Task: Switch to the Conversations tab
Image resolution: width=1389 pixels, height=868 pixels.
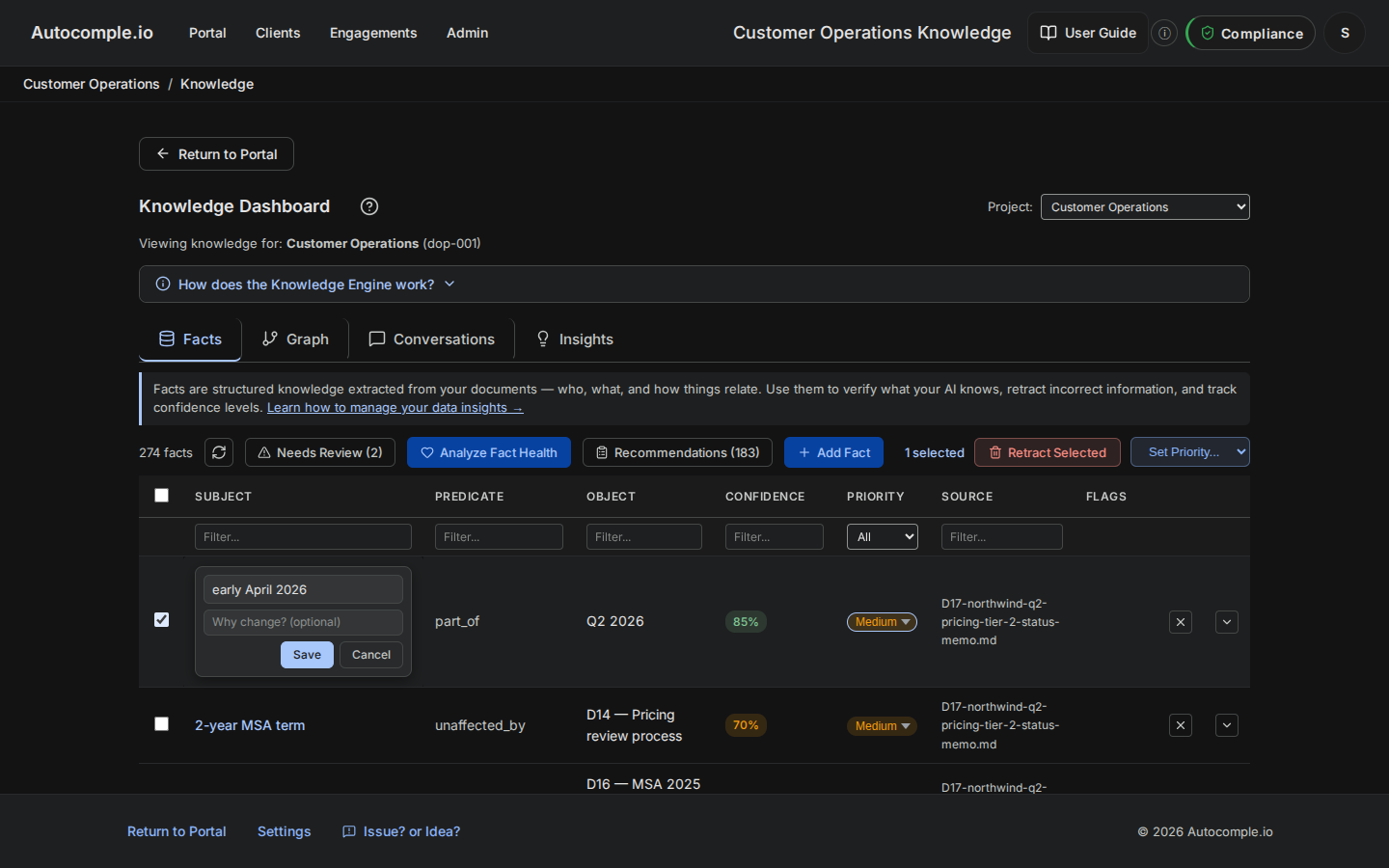Action: [431, 339]
